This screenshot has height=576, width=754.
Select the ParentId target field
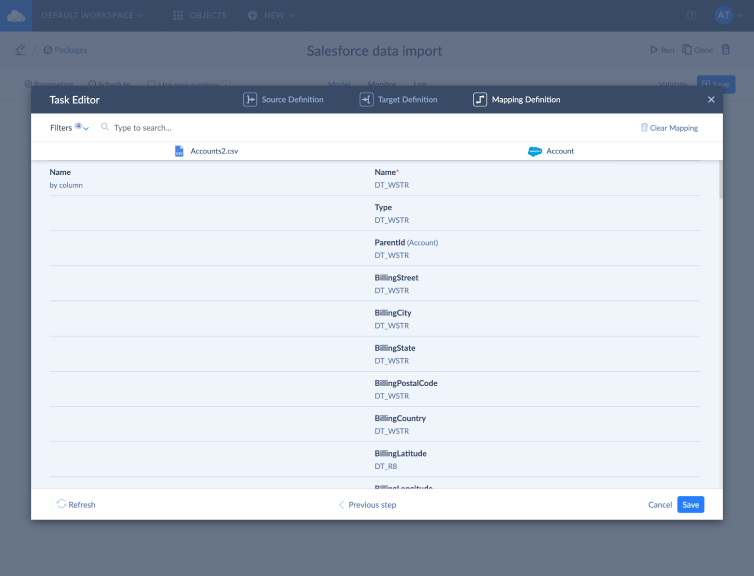point(537,249)
